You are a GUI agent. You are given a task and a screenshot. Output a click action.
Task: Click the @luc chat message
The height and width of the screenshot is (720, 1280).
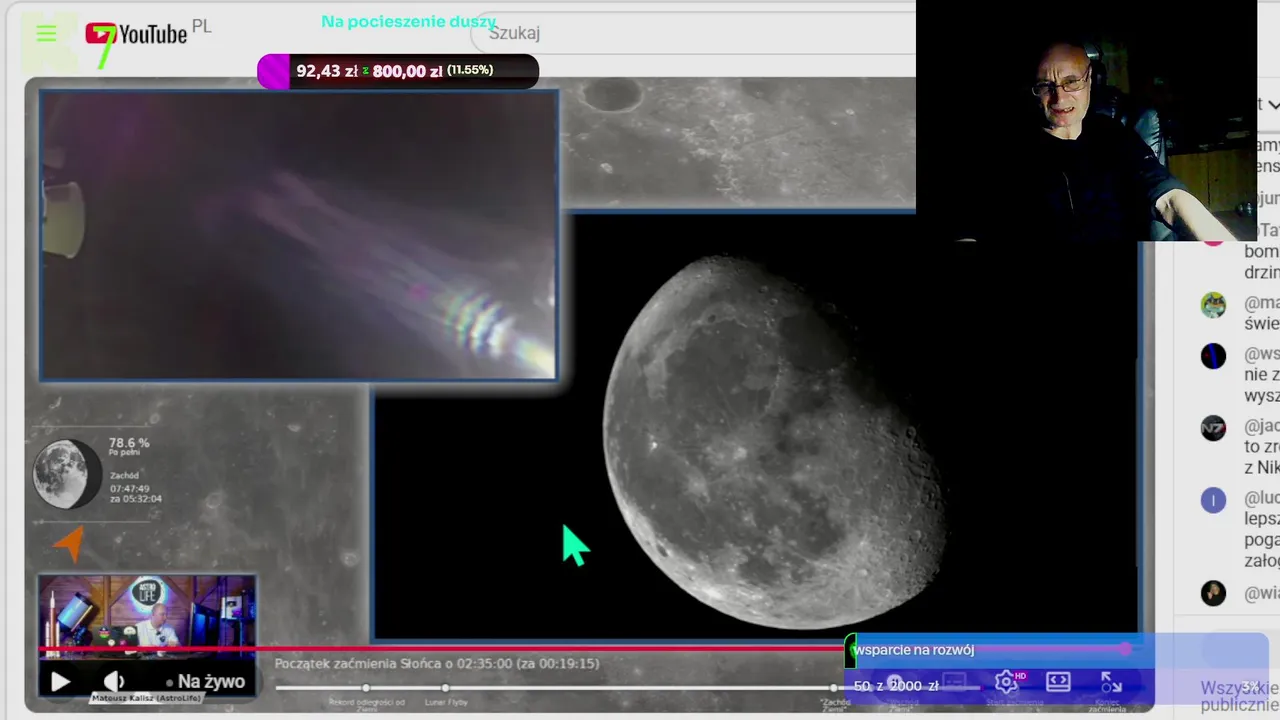[x=1262, y=528]
